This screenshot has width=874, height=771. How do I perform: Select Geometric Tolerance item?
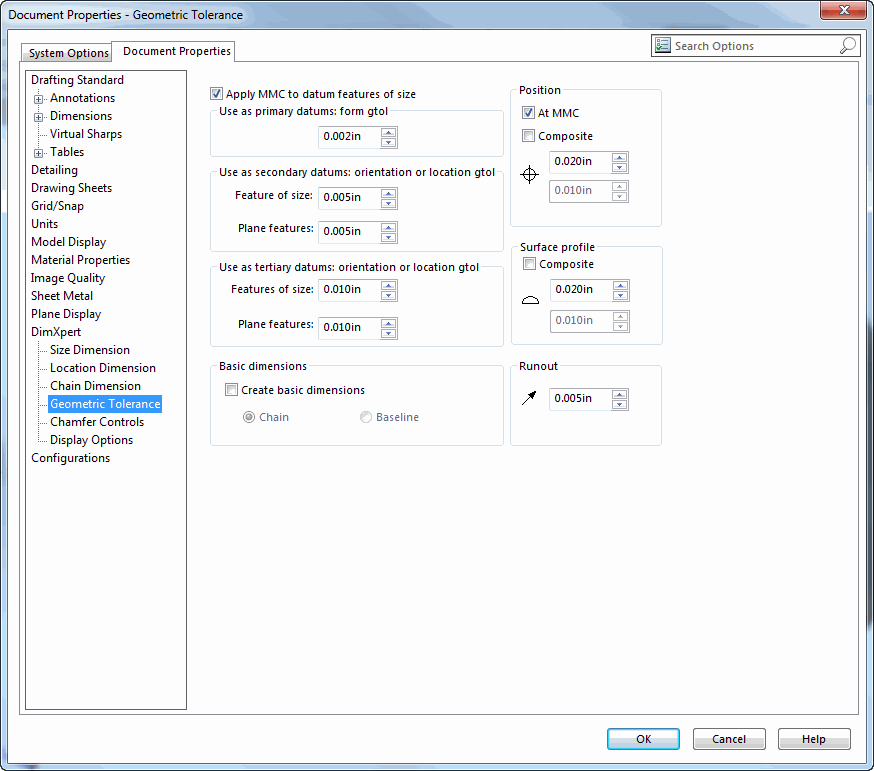pos(105,404)
